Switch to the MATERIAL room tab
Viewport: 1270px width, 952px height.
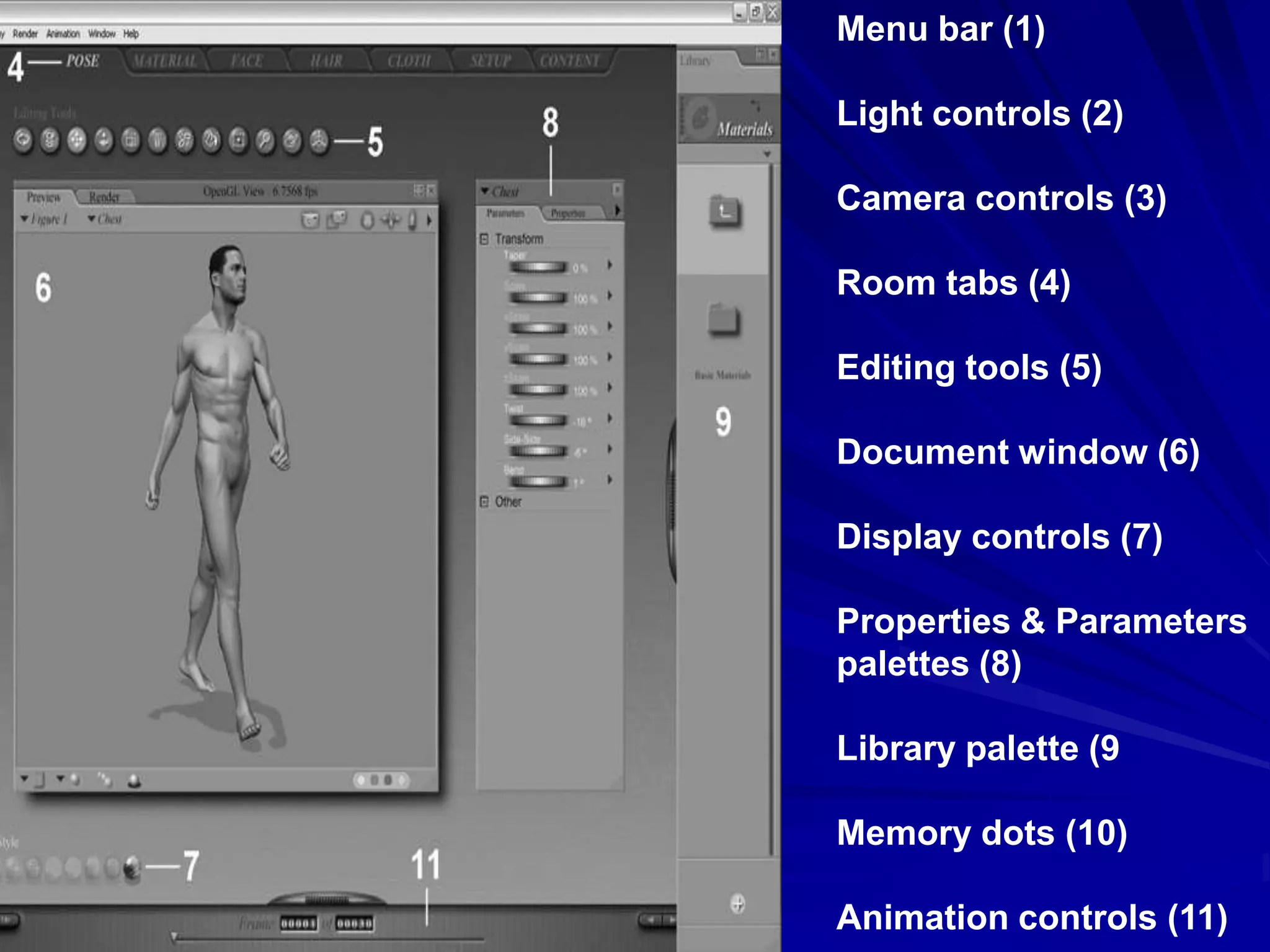coord(165,61)
